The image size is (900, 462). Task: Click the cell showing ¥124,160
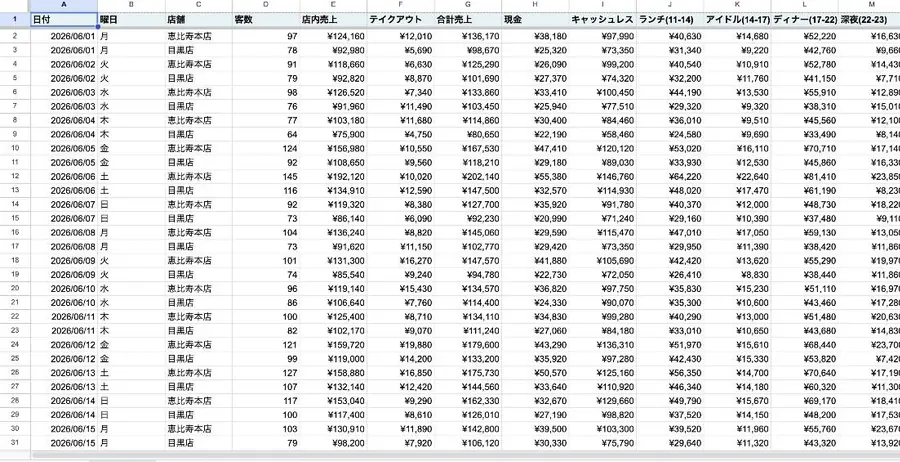[333, 36]
